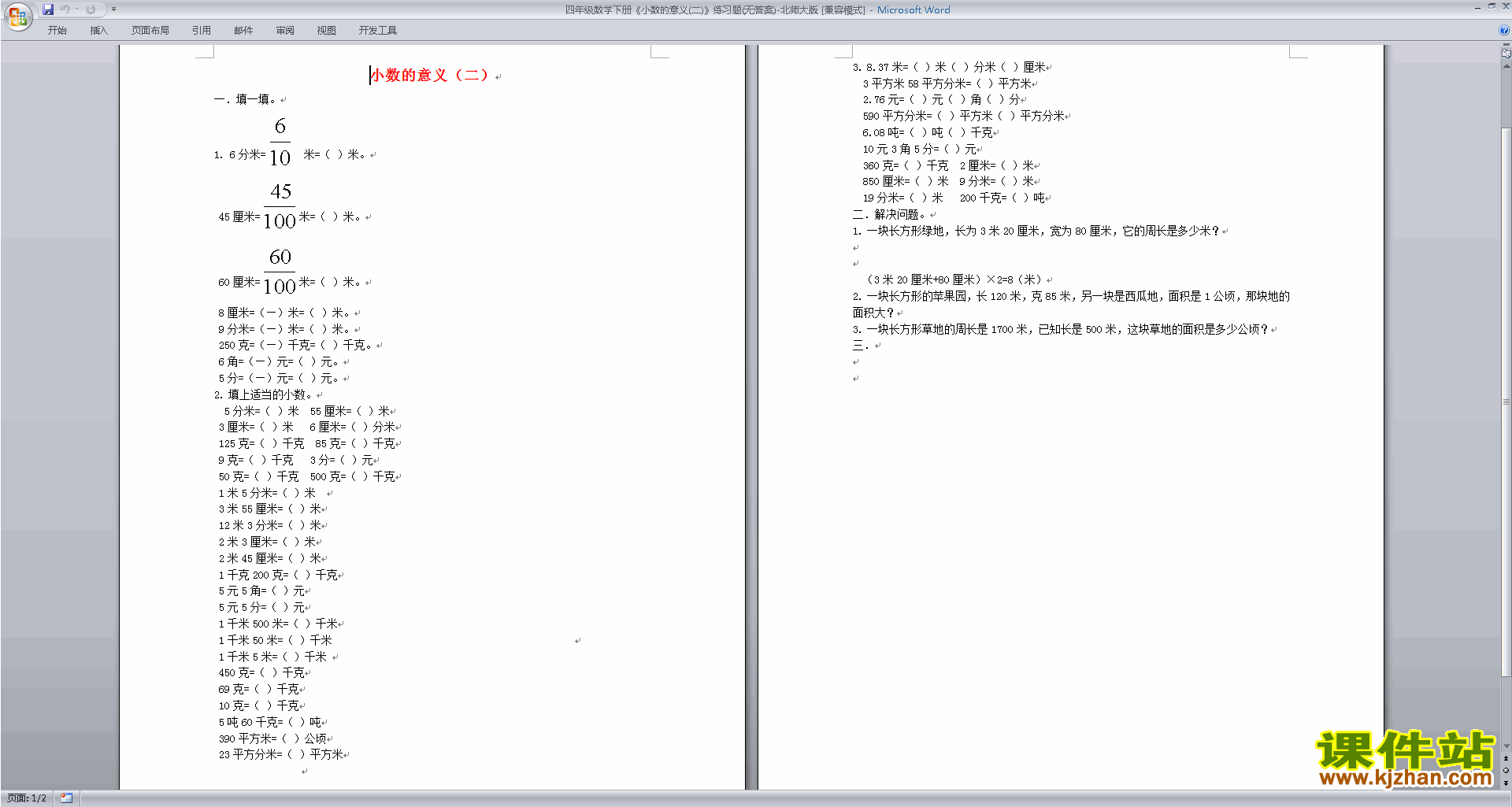Expand Customize Quick Access Toolbar menu
This screenshot has width=1512, height=807.
click(113, 9)
